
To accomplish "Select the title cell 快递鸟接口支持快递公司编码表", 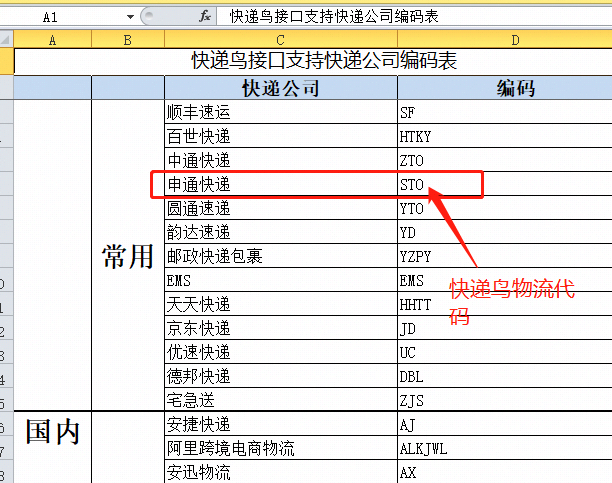I will click(x=313, y=61).
